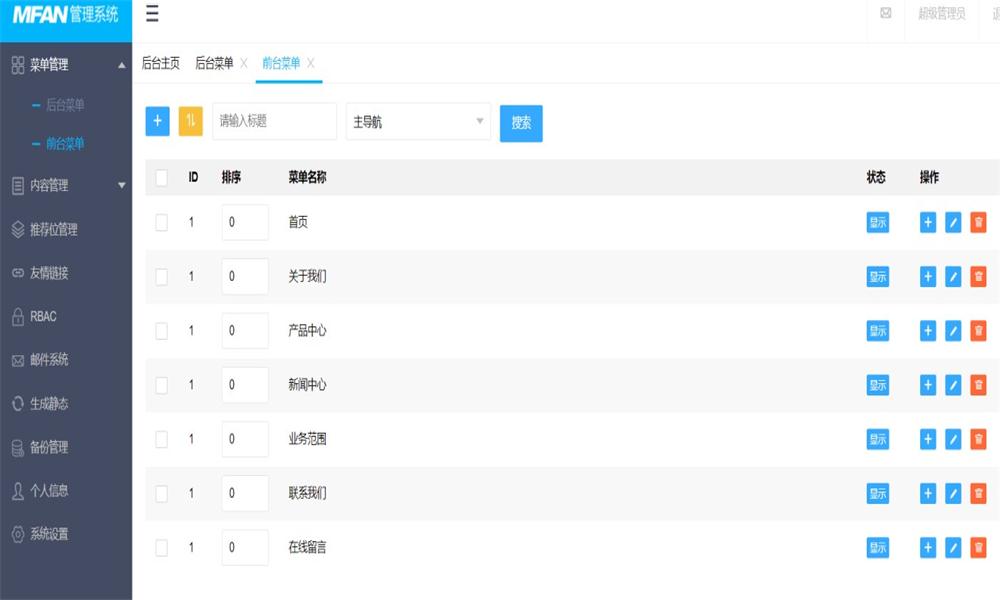This screenshot has width=1000, height=600.
Task: Open 系统设置 in sidebar
Action: tap(49, 534)
